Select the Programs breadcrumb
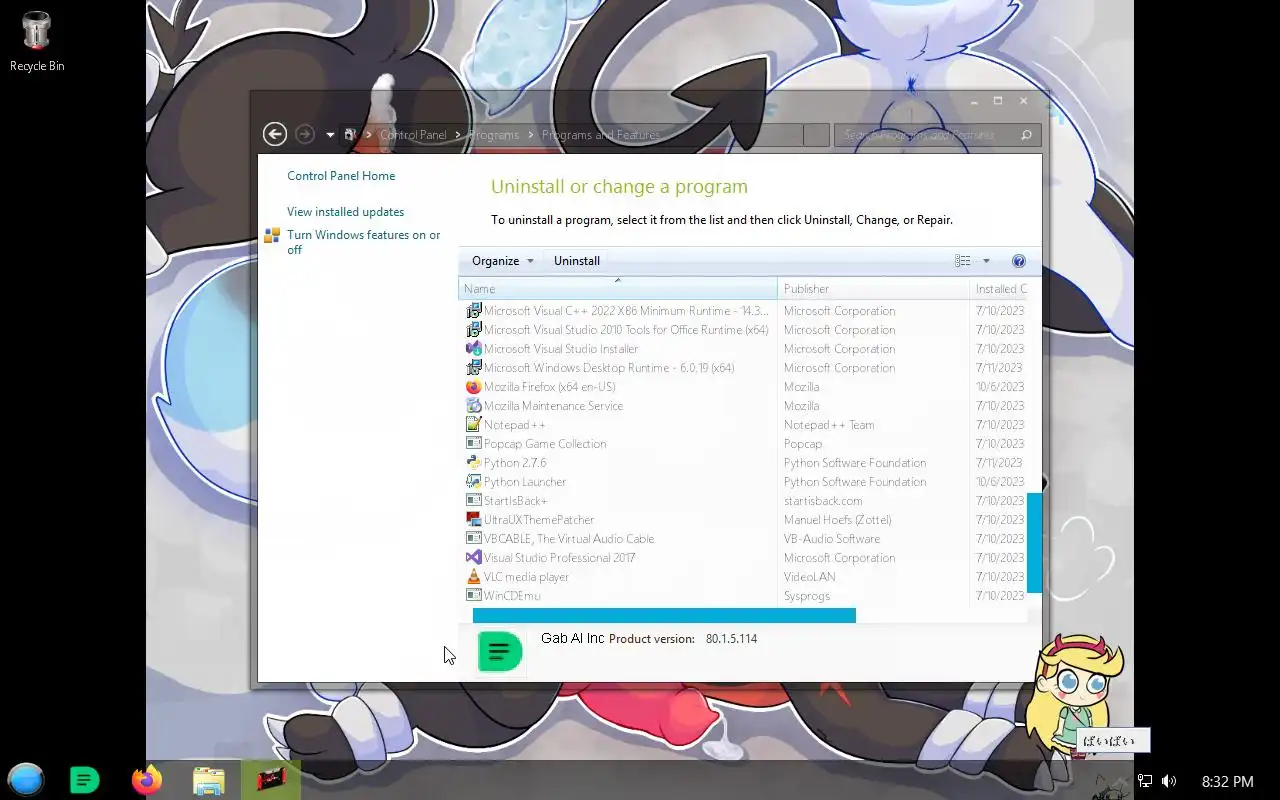Image resolution: width=1280 pixels, height=800 pixels. point(494,135)
